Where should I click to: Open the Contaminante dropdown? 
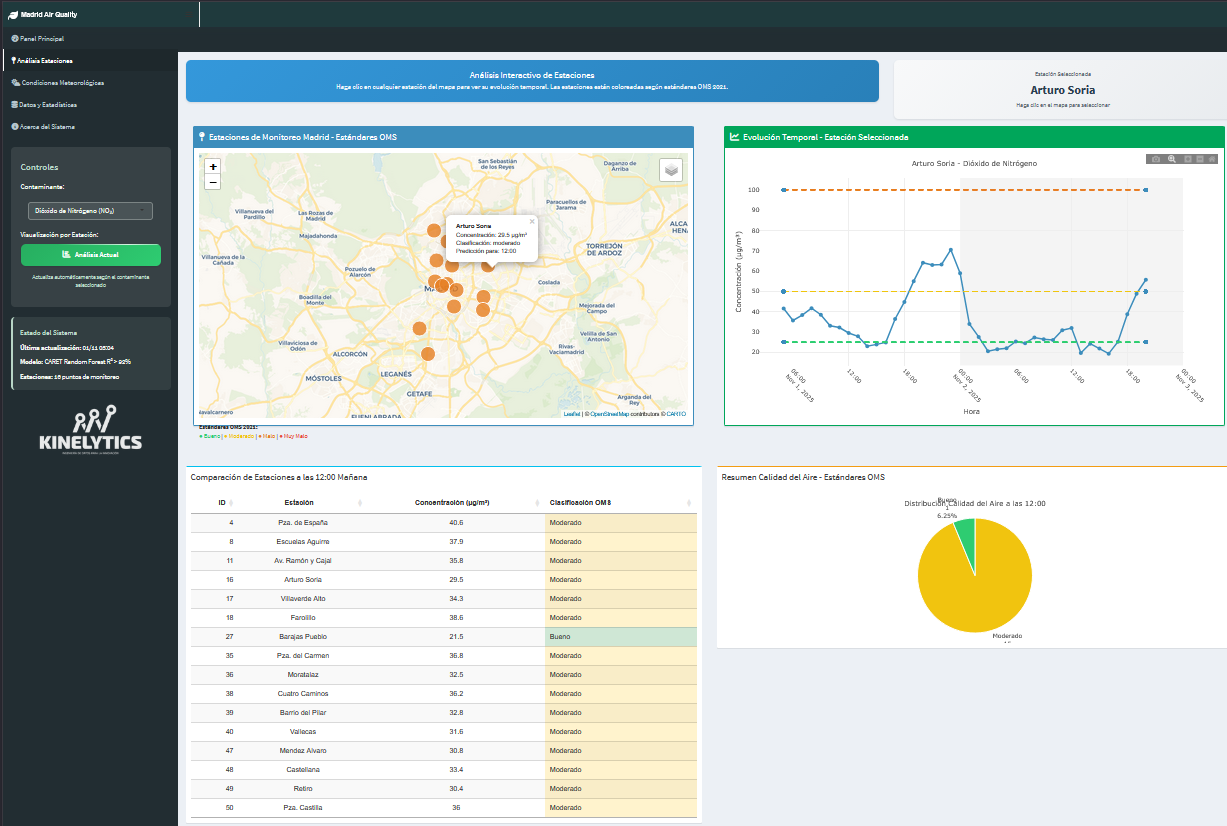coord(90,210)
